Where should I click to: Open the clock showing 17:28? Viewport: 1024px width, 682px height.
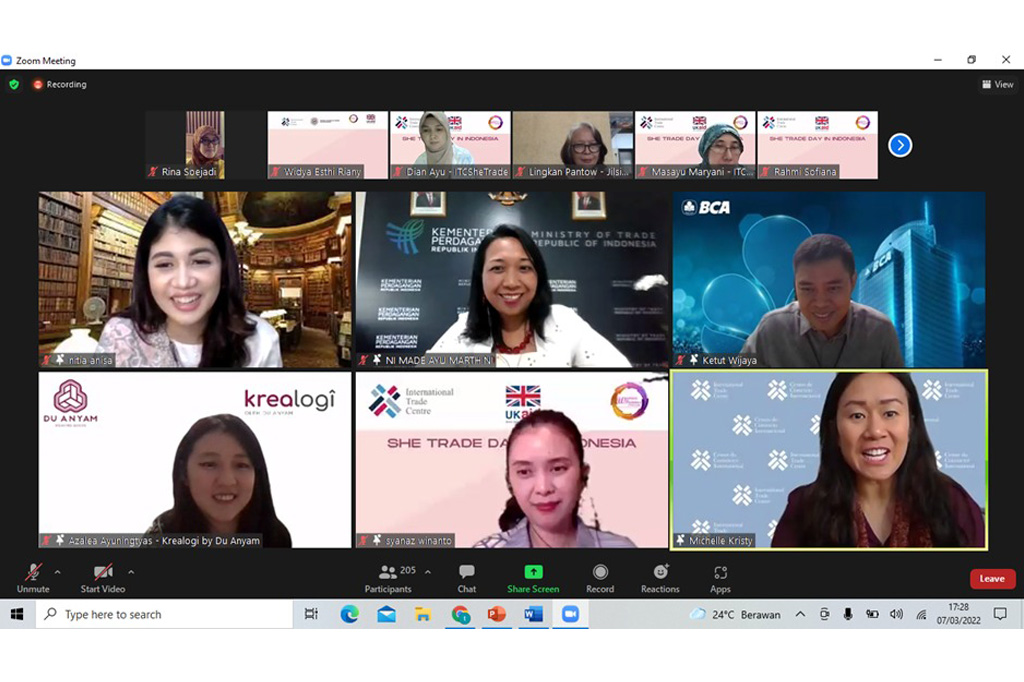[959, 614]
